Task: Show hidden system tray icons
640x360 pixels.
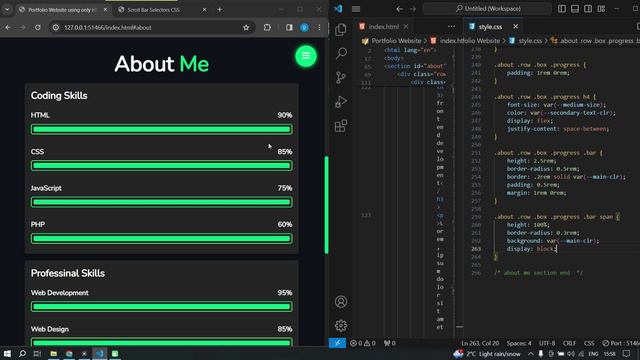Action: [530, 354]
